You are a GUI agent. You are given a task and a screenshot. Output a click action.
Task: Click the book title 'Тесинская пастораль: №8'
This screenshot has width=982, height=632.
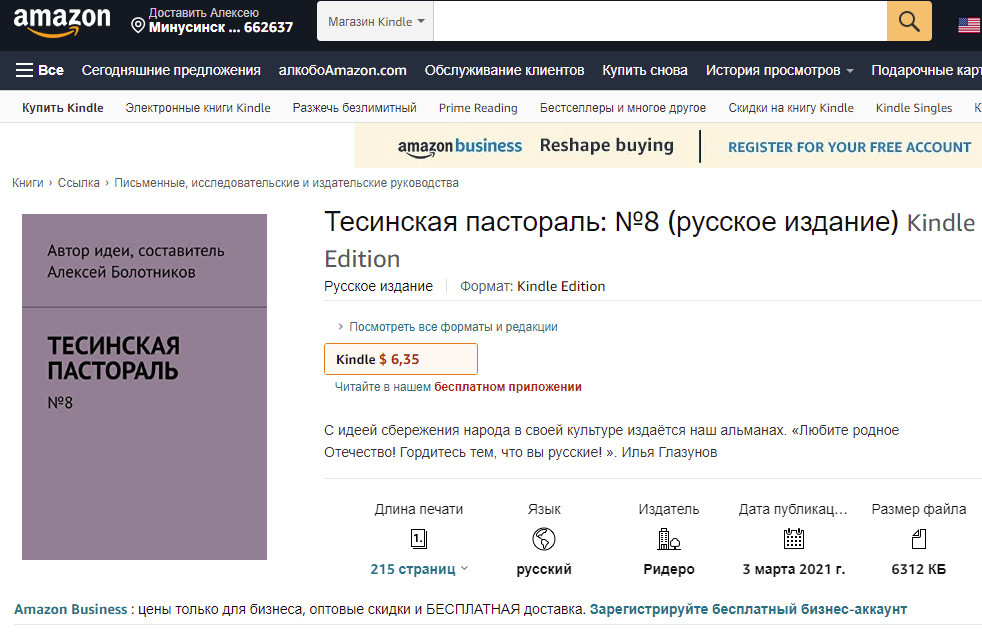(491, 222)
